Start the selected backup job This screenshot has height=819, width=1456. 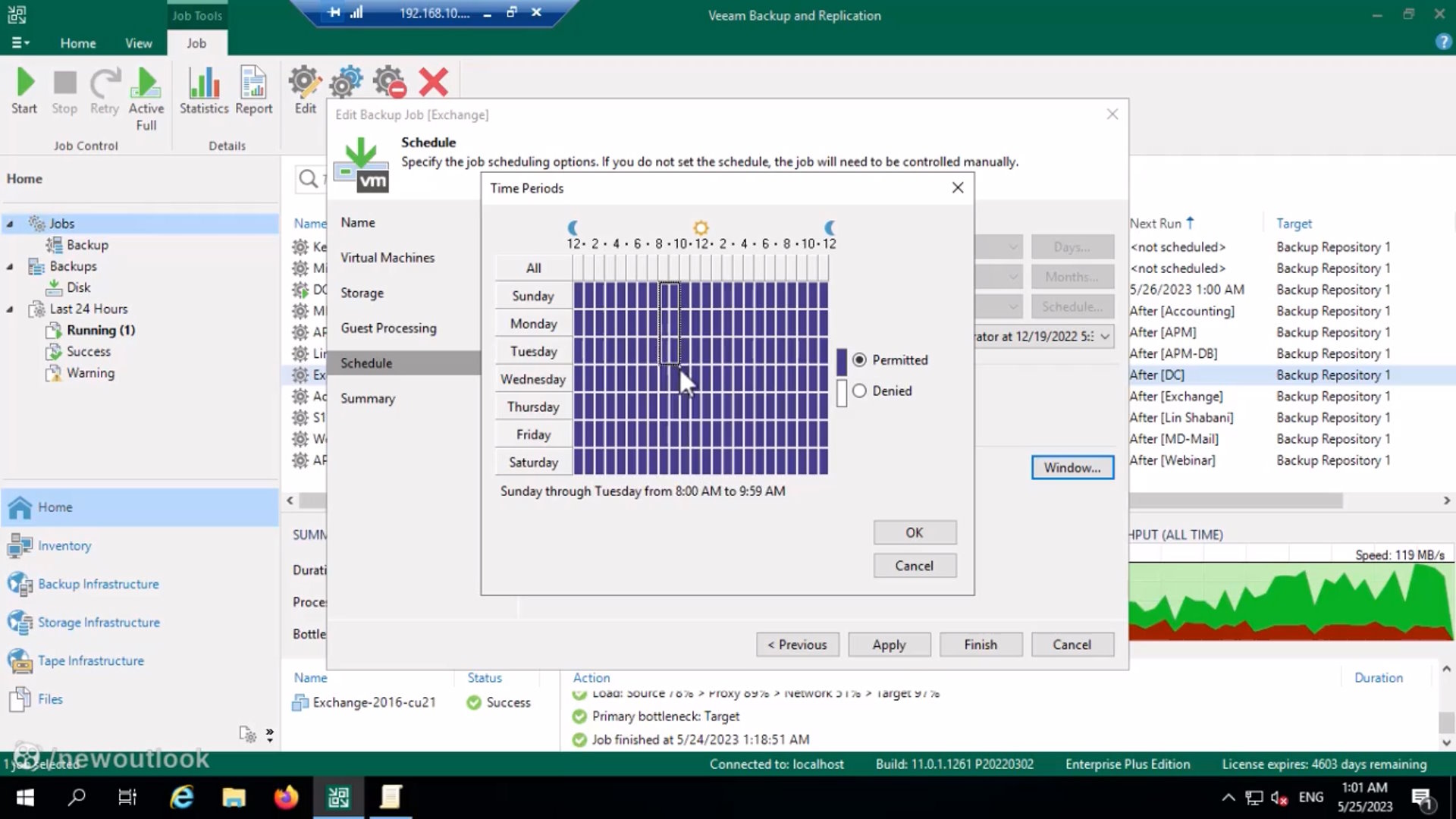pos(24,91)
